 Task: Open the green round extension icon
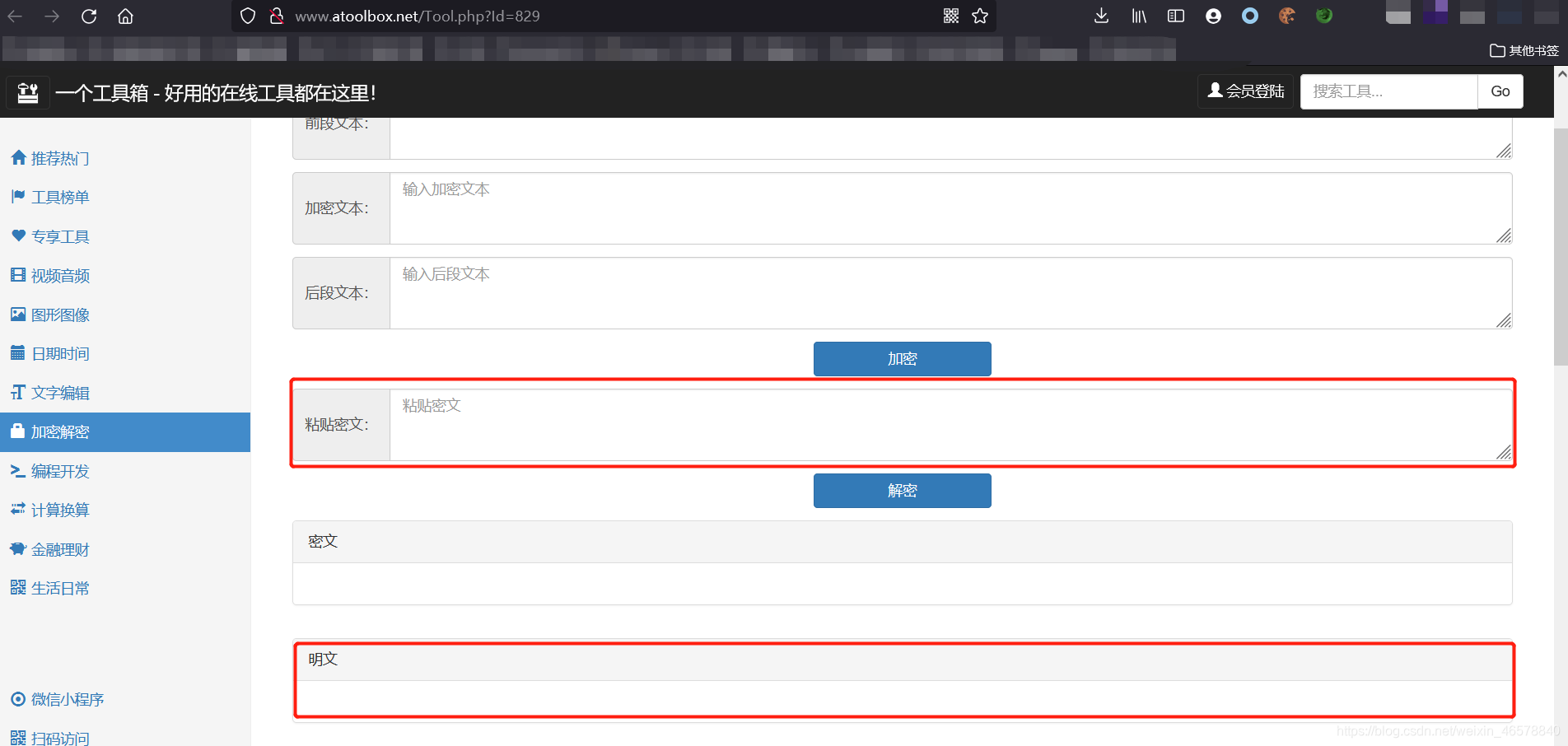1324,16
